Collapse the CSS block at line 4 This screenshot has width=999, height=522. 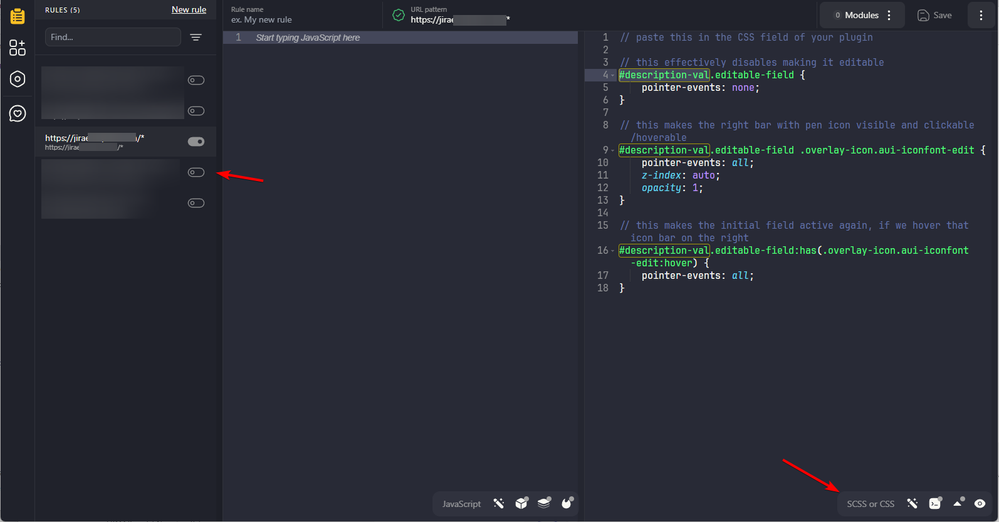(x=613, y=75)
